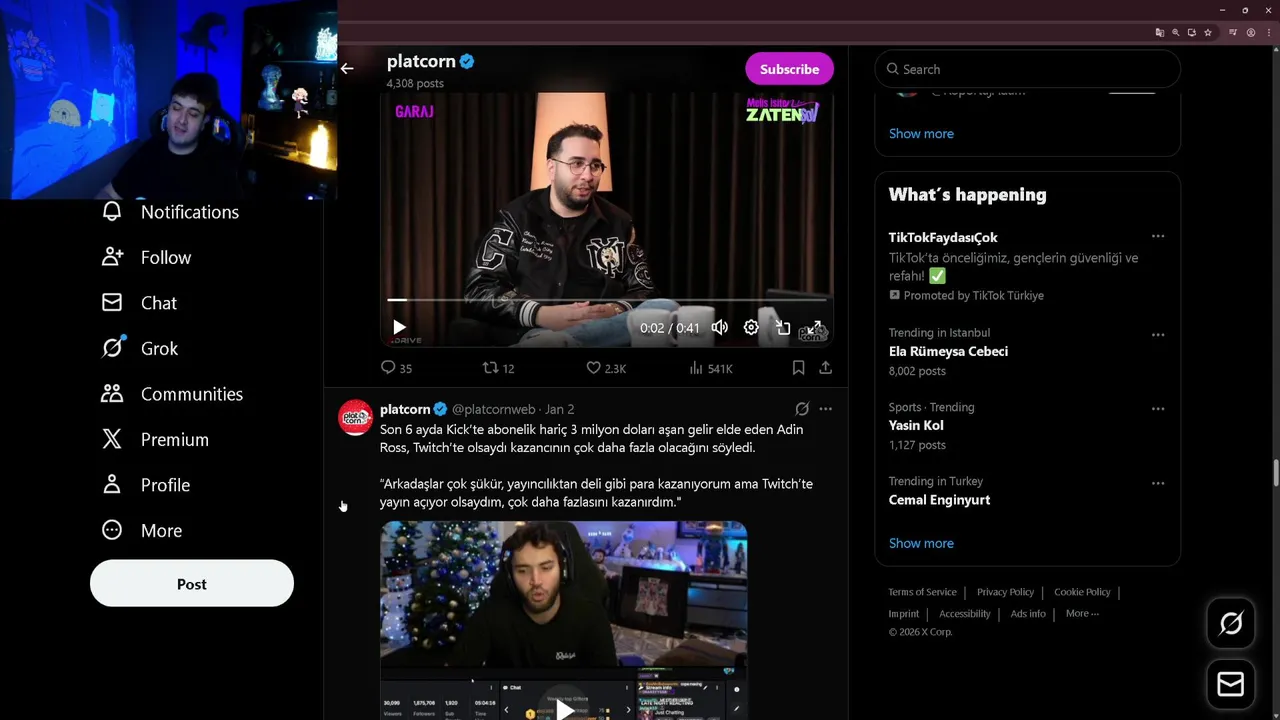Open more options for Yasin Kol trend

pyautogui.click(x=1158, y=409)
